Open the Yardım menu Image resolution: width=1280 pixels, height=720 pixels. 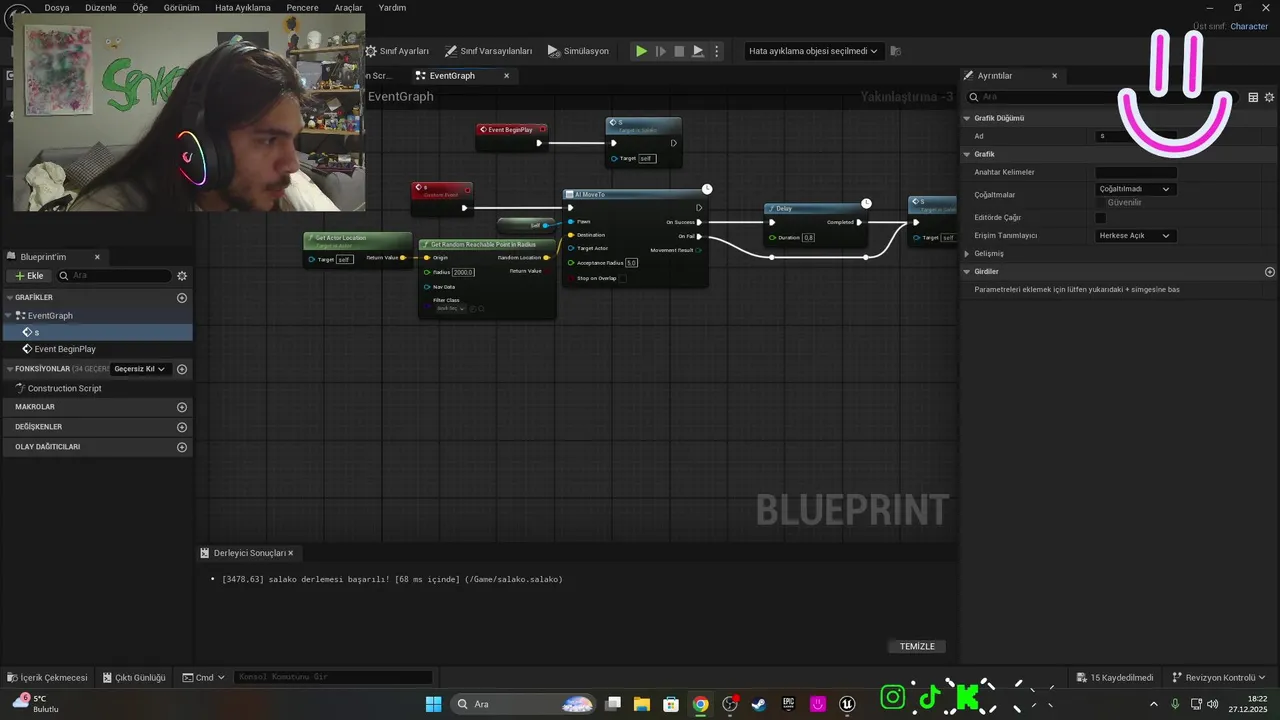click(392, 7)
